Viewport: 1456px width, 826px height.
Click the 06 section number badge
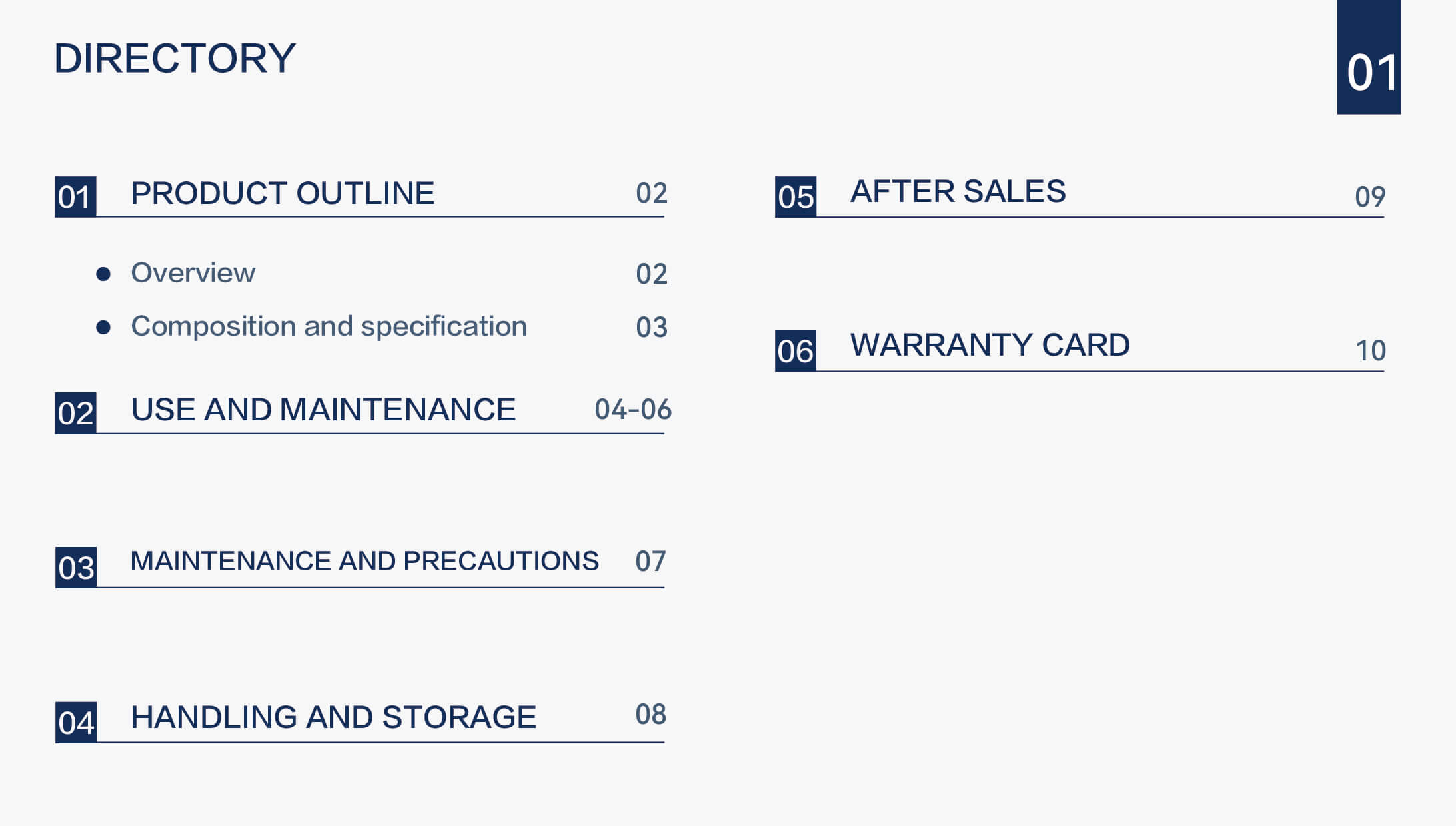click(796, 351)
